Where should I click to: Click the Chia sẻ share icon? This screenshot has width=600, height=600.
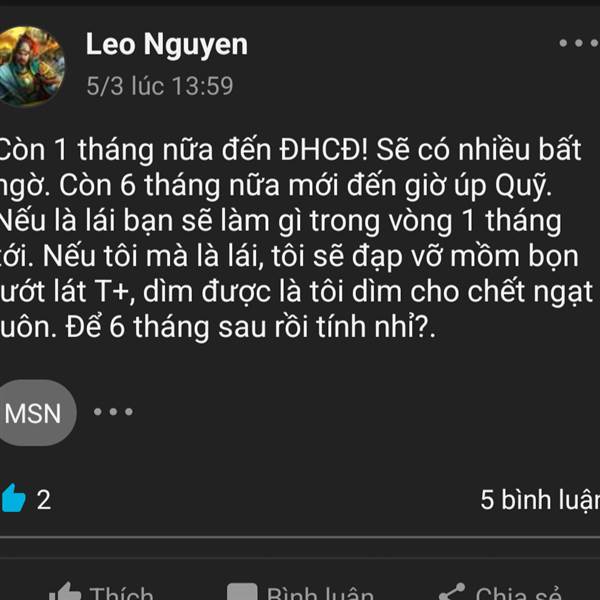coord(452,592)
